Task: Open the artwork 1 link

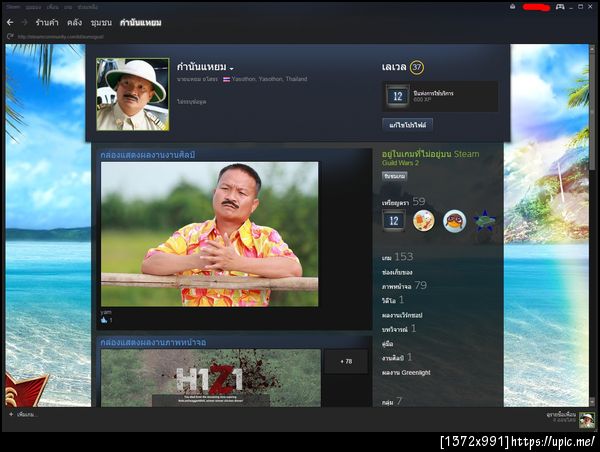Action: [397, 357]
